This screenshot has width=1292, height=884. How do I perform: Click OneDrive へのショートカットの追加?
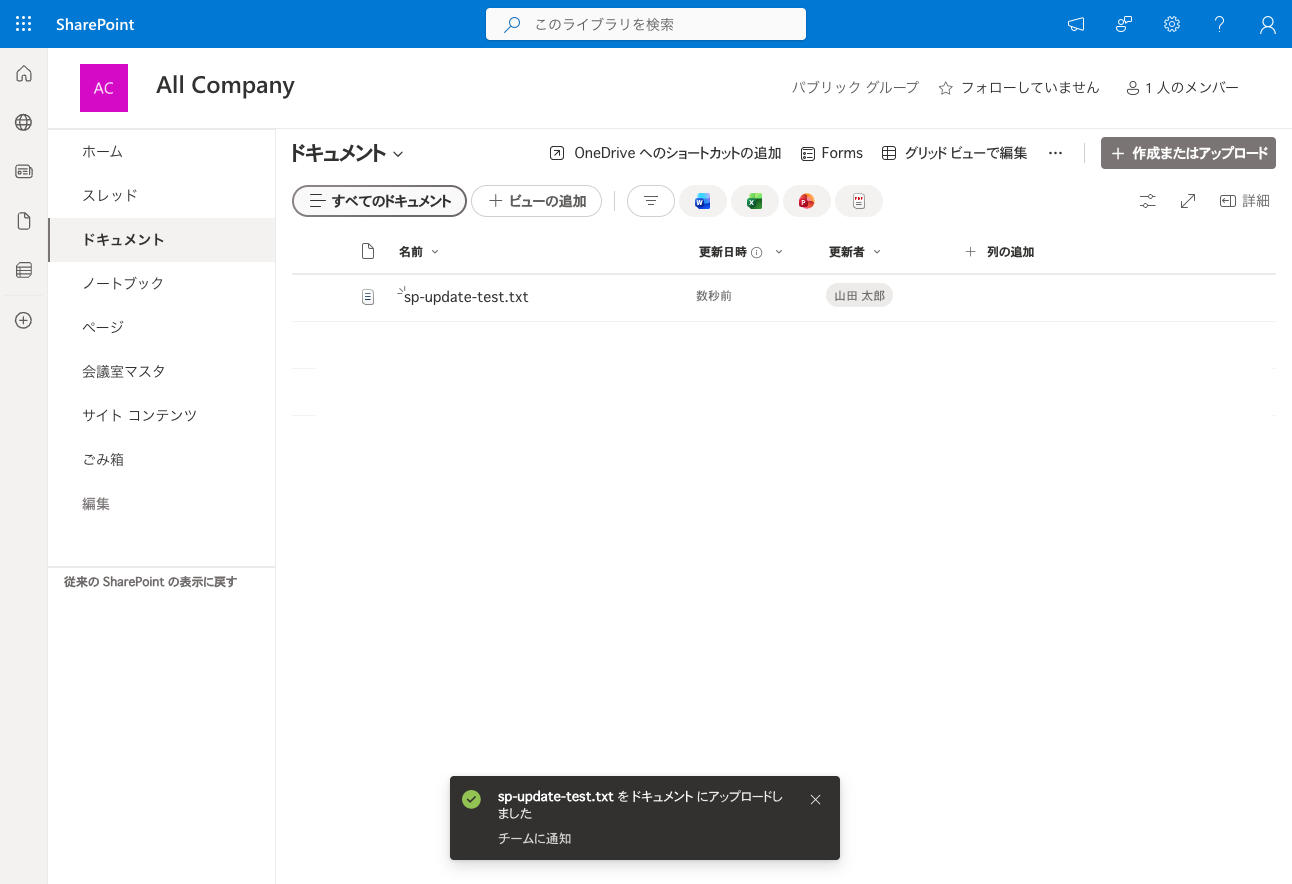click(x=665, y=153)
